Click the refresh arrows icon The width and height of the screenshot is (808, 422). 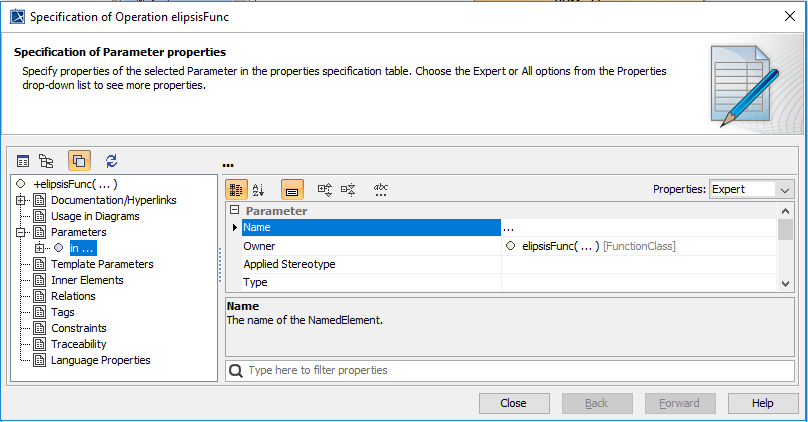[112, 160]
